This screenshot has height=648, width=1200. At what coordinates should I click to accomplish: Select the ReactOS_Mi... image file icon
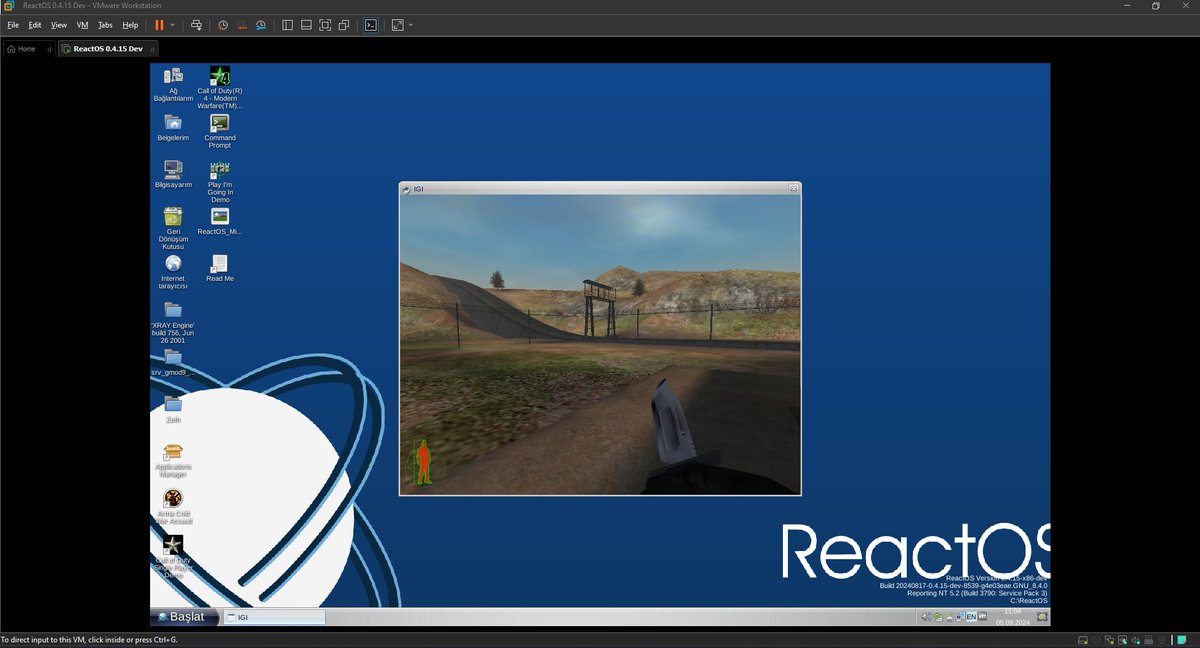[220, 221]
